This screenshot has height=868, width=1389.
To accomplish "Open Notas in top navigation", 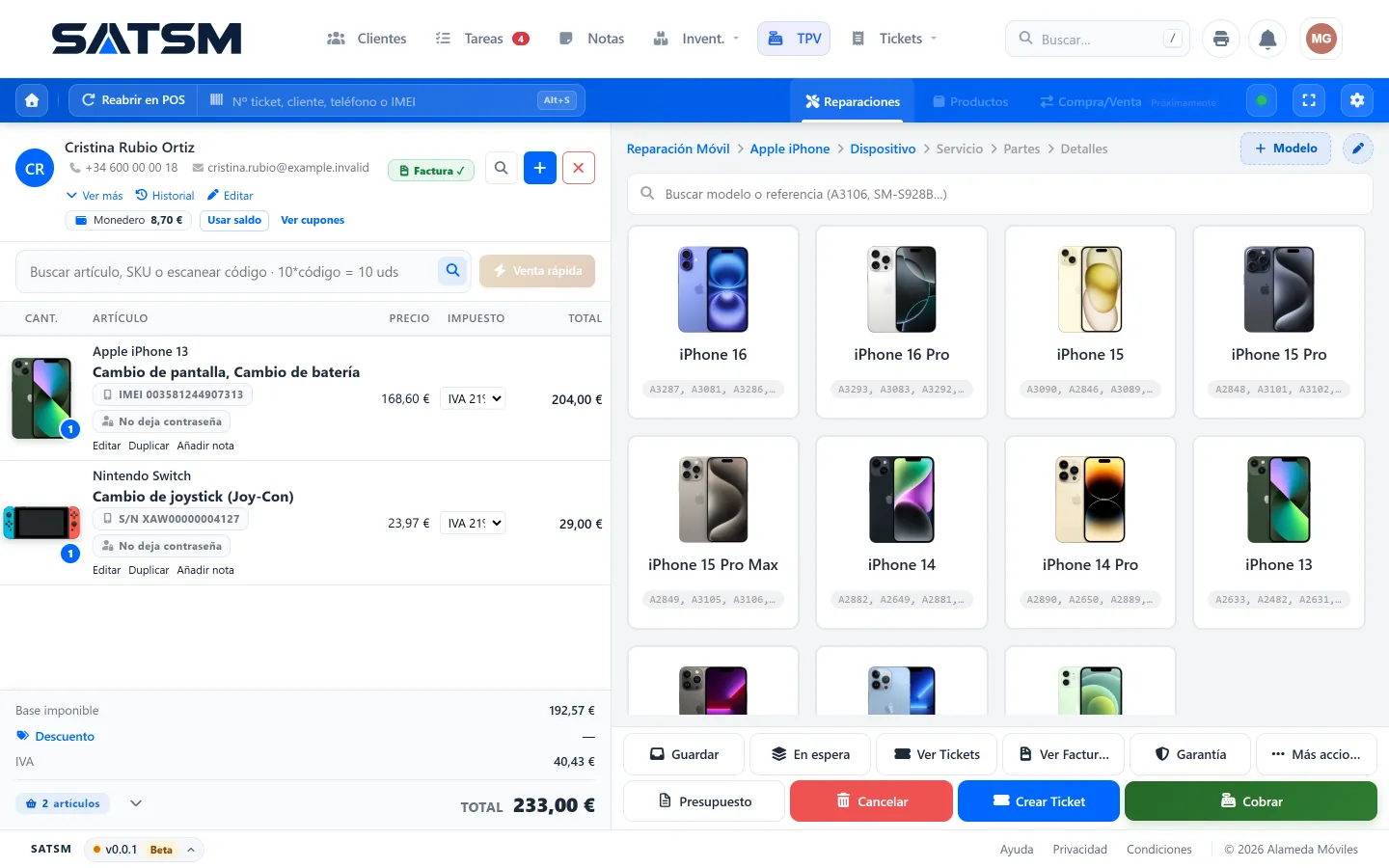I will pyautogui.click(x=592, y=39).
